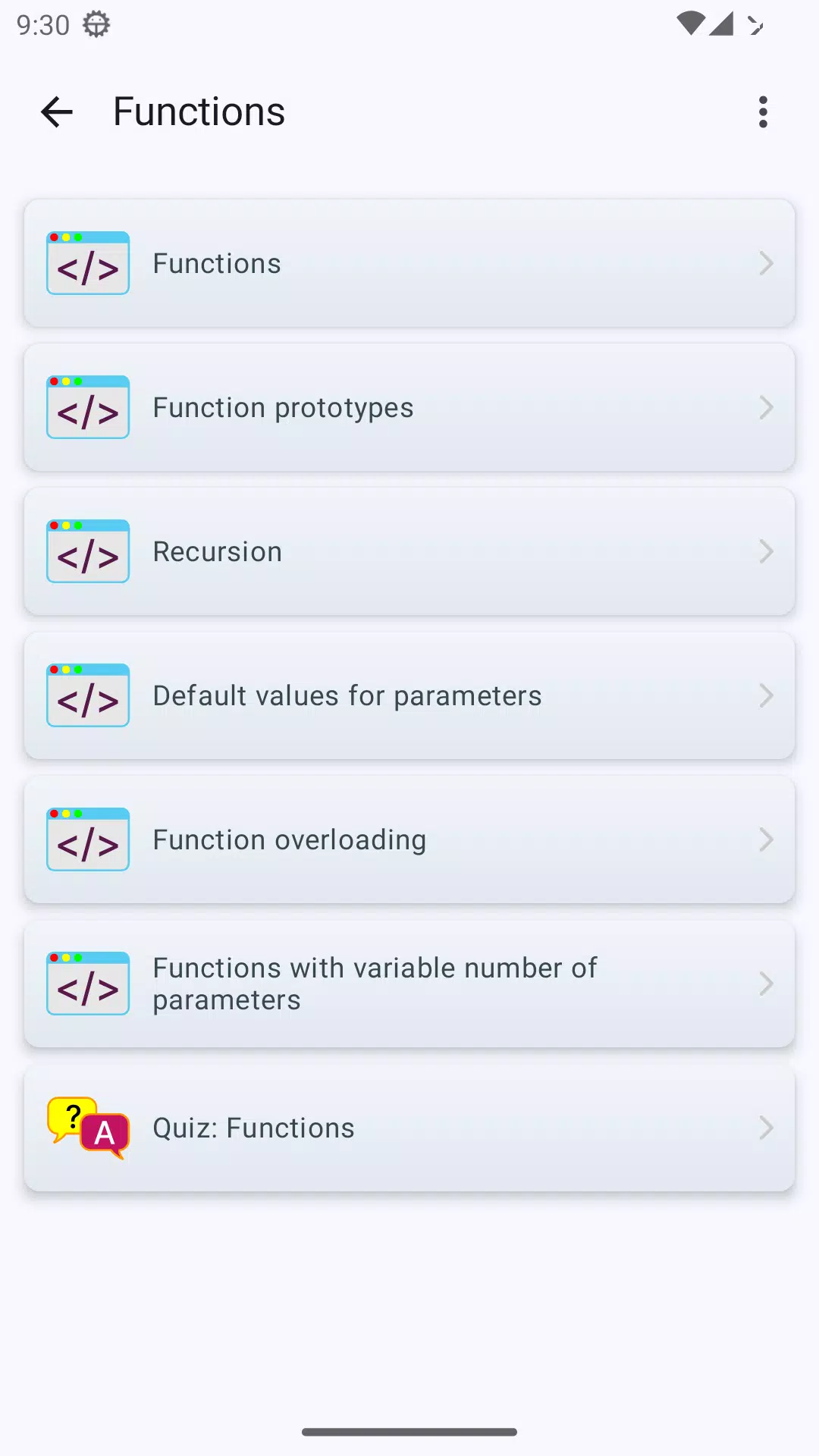Click the code icon beside Default values
The image size is (819, 1456).
(88, 695)
